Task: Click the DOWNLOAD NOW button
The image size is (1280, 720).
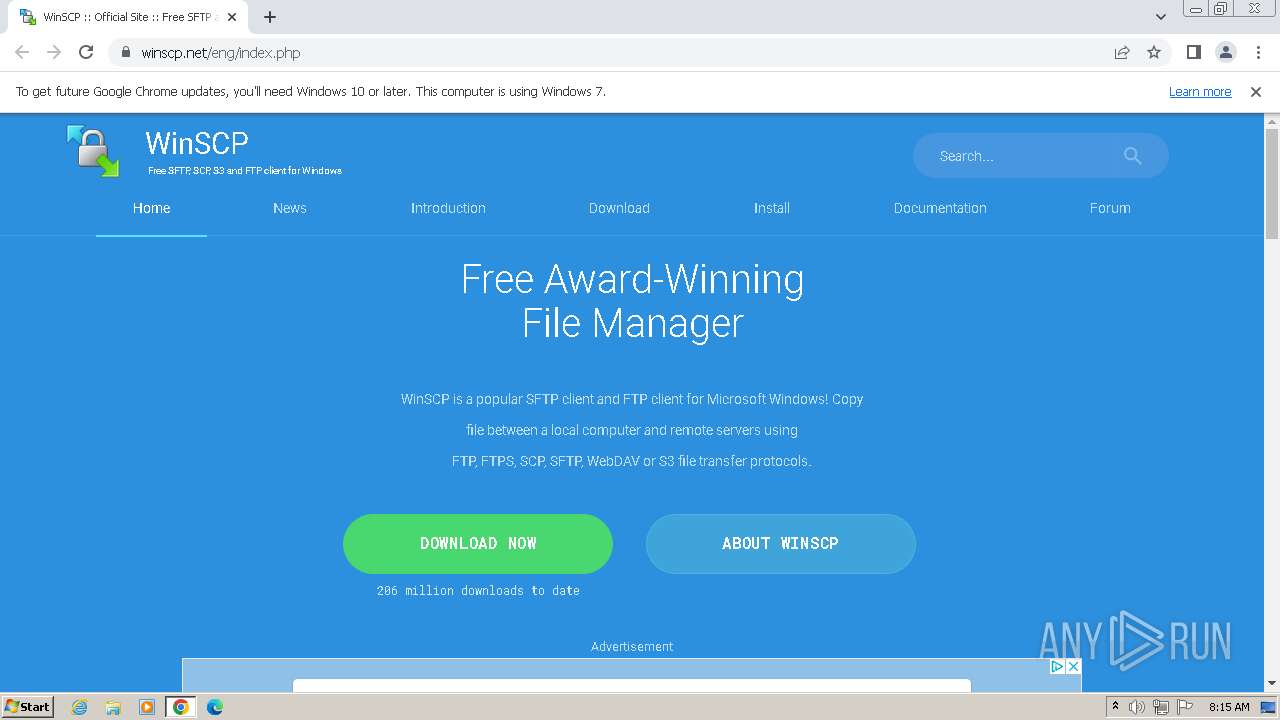Action: [x=478, y=544]
